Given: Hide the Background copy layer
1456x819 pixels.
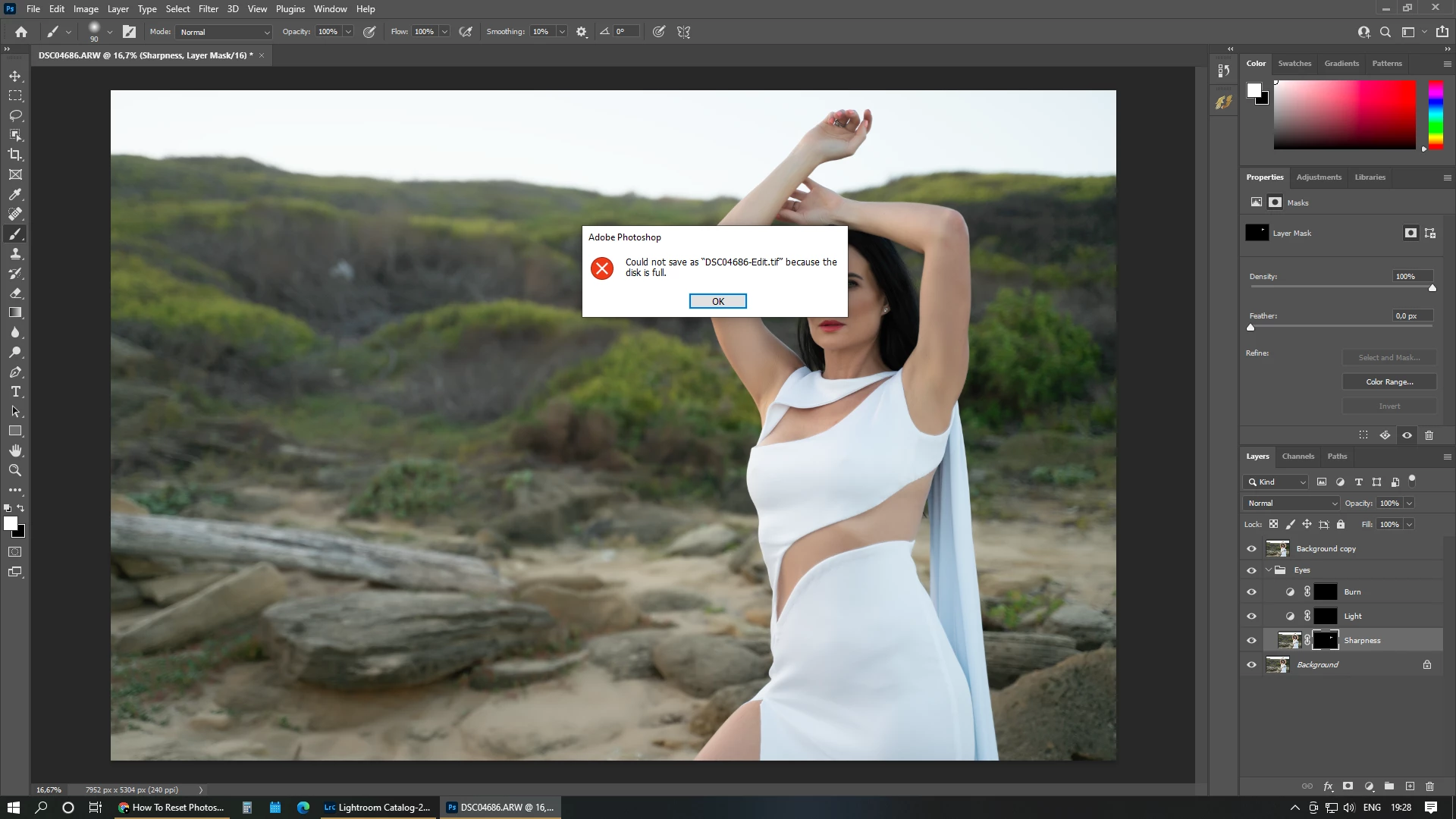Looking at the screenshot, I should [x=1251, y=549].
